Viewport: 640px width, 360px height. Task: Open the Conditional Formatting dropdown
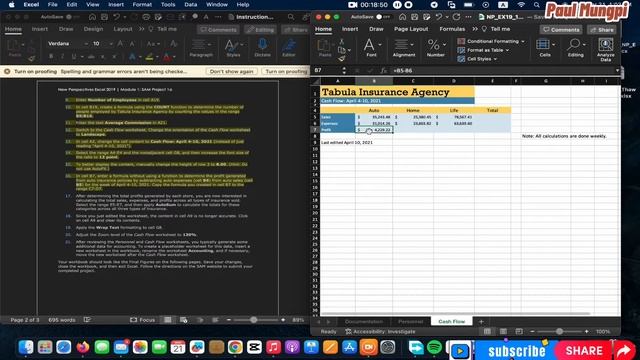[491, 41]
